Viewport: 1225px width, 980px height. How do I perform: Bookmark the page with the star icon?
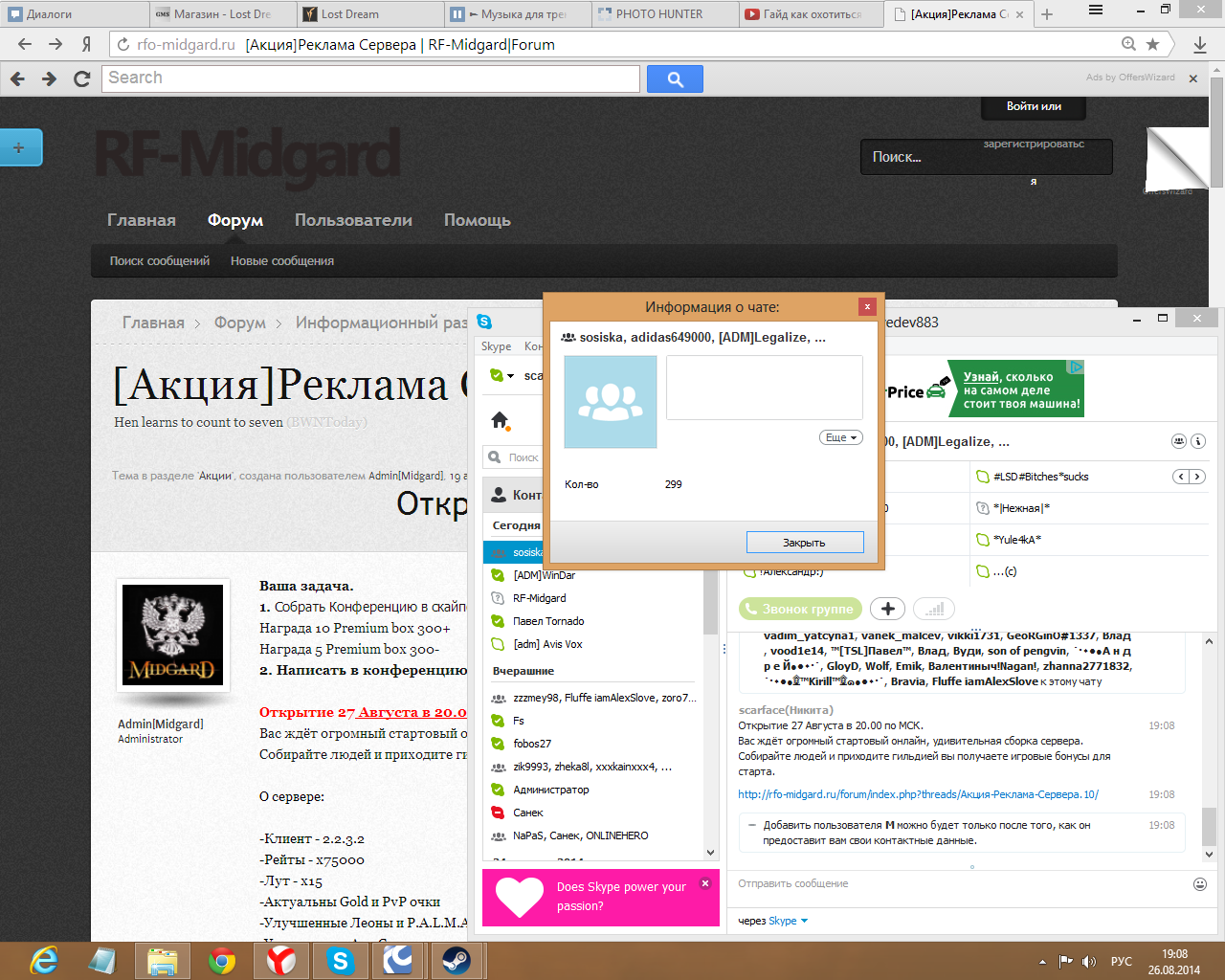(1152, 44)
